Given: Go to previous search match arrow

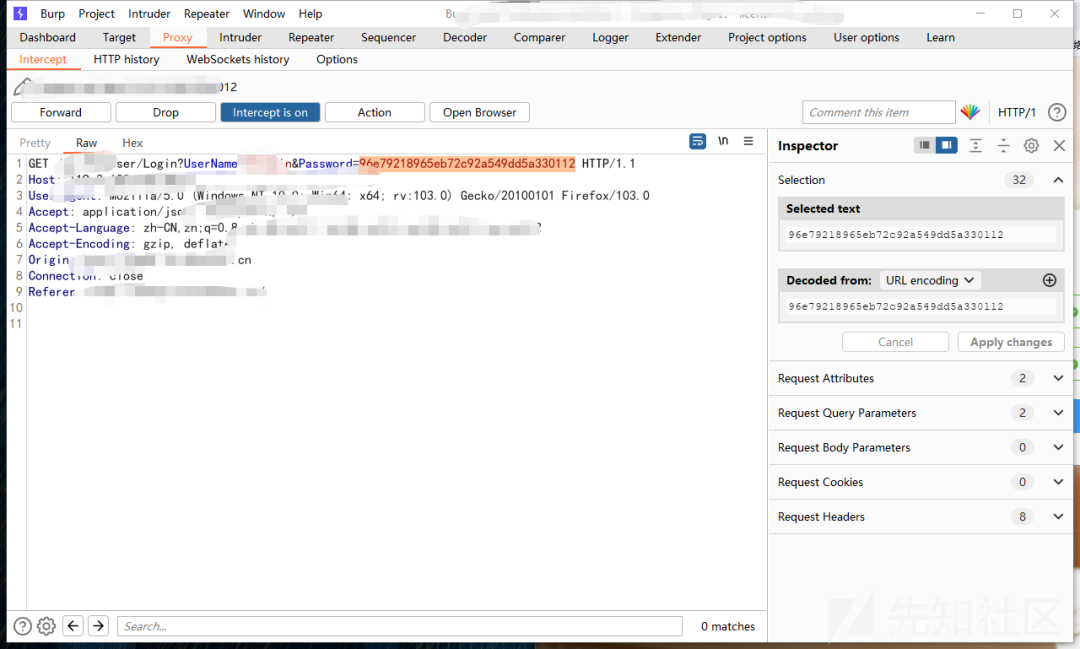Looking at the screenshot, I should point(73,626).
